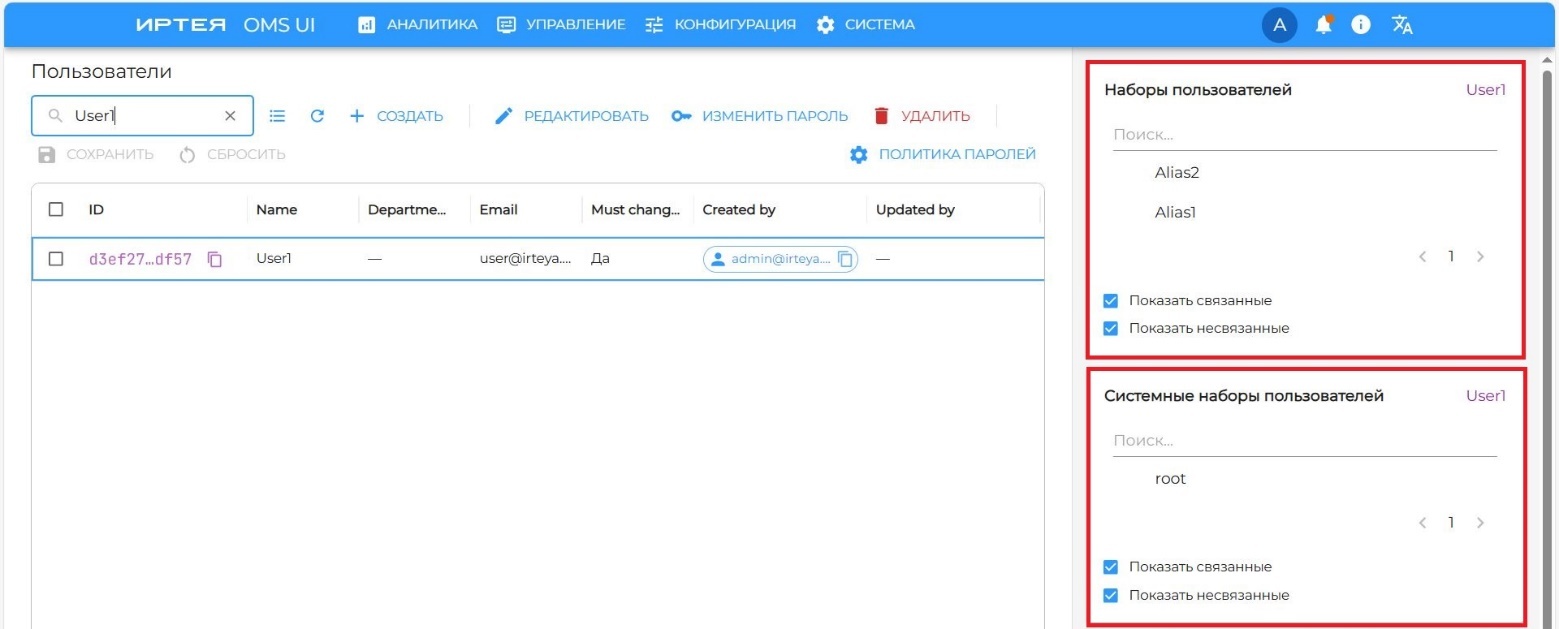Click СОЗДАТЬ to create a user
This screenshot has width=1559, height=629.
tap(396, 116)
